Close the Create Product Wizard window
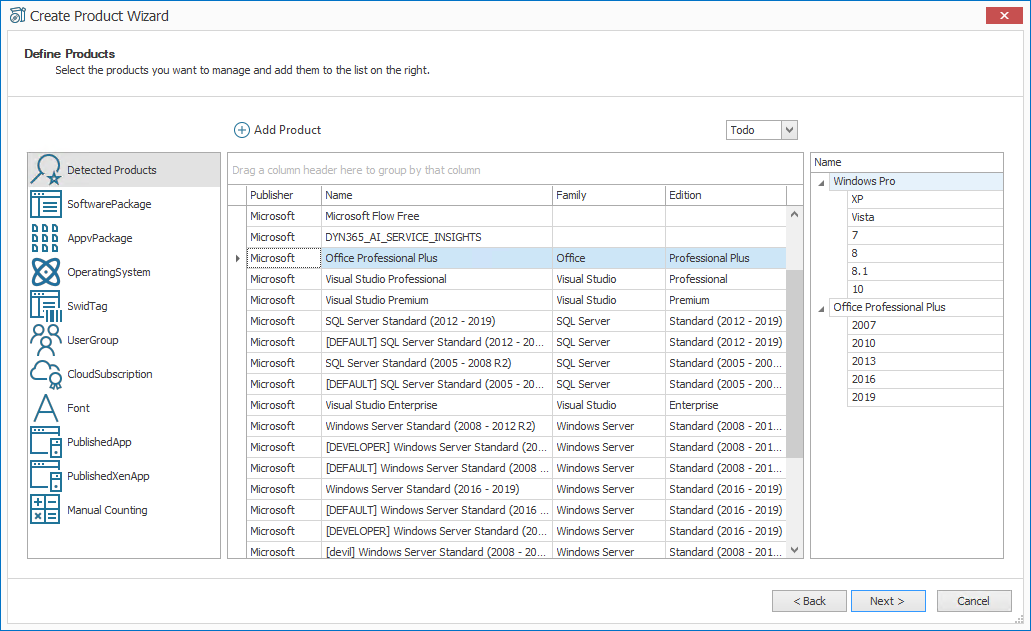 [x=1004, y=15]
